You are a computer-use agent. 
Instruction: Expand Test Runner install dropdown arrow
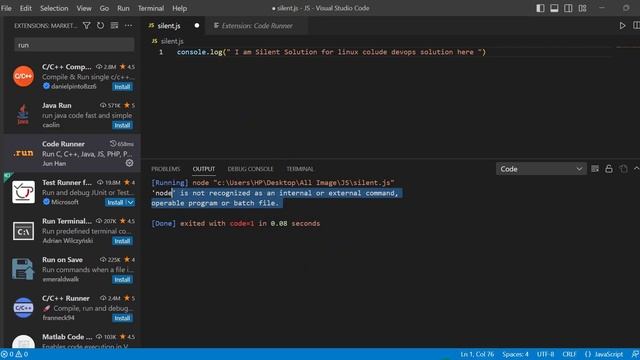coord(130,202)
